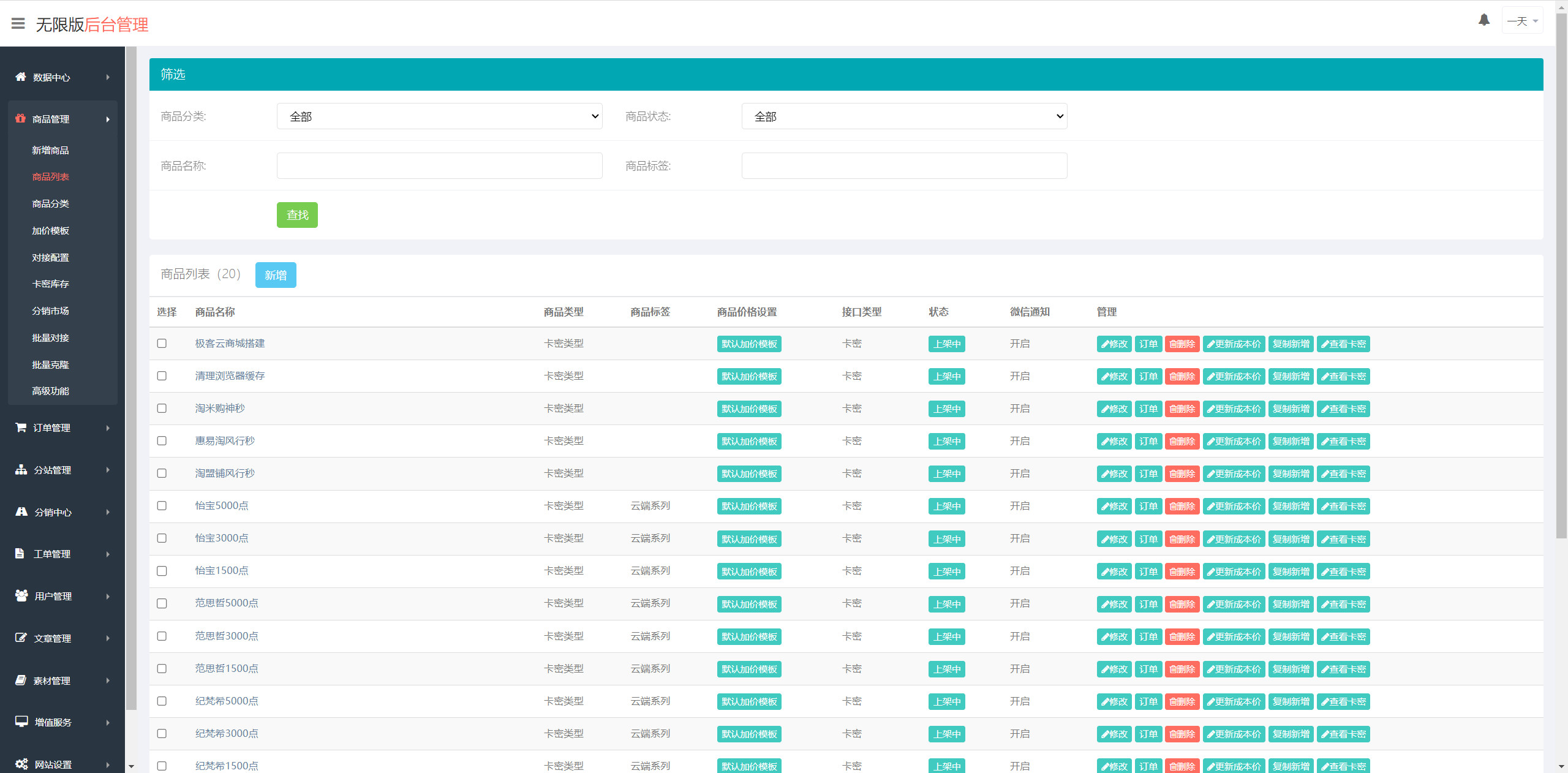Viewport: 1568px width, 773px height.
Task: Click the page vertical scrollbar thumb
Action: pos(1561,276)
